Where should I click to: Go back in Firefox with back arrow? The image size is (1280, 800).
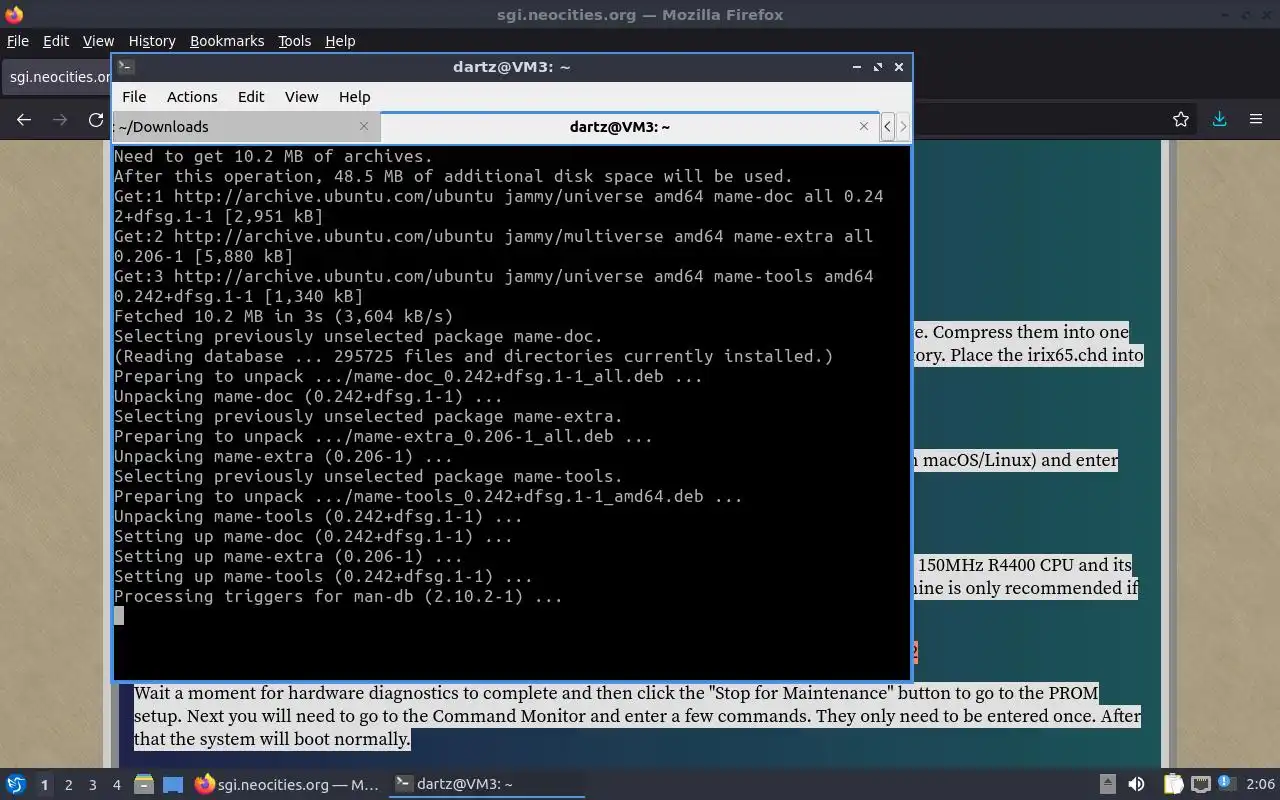point(24,120)
